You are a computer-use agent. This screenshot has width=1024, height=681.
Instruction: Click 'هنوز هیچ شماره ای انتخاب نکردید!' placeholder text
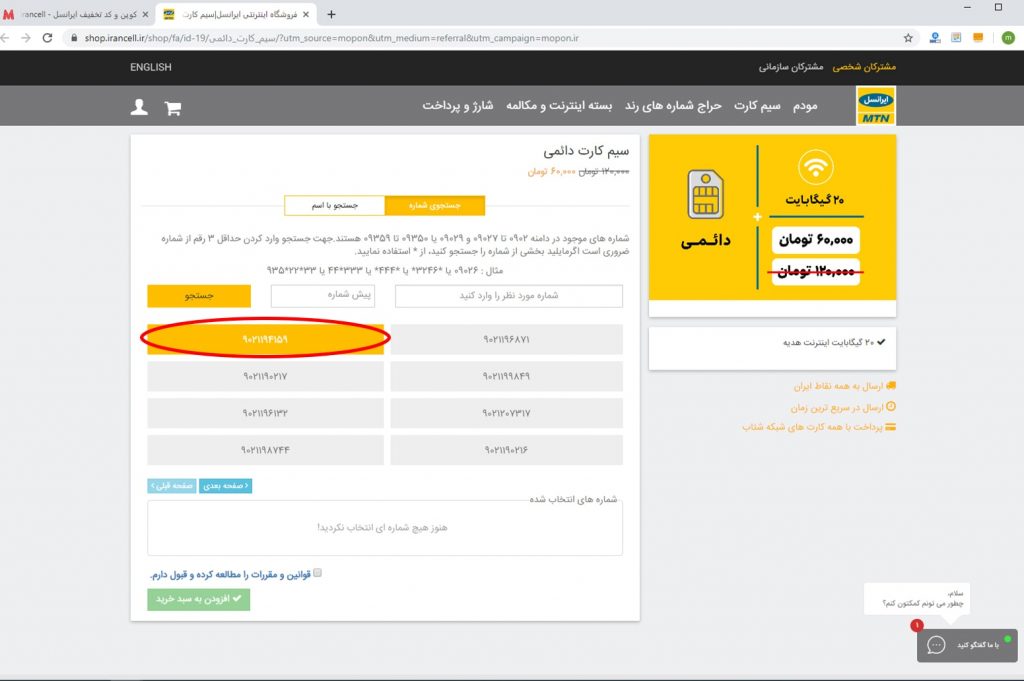[x=383, y=528]
